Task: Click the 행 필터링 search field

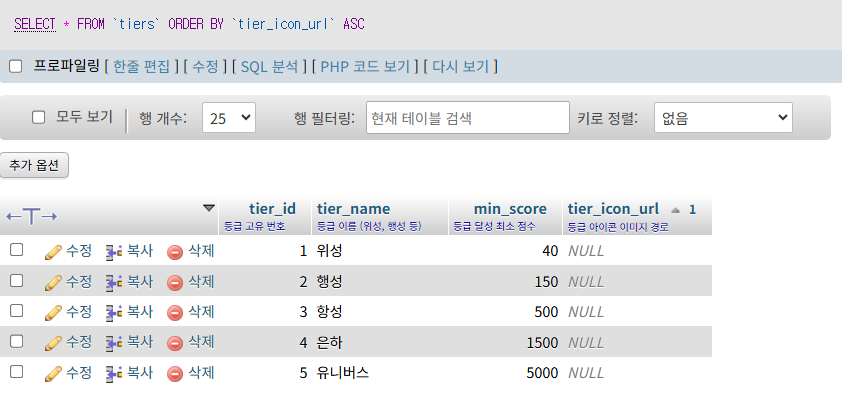Action: [467, 118]
